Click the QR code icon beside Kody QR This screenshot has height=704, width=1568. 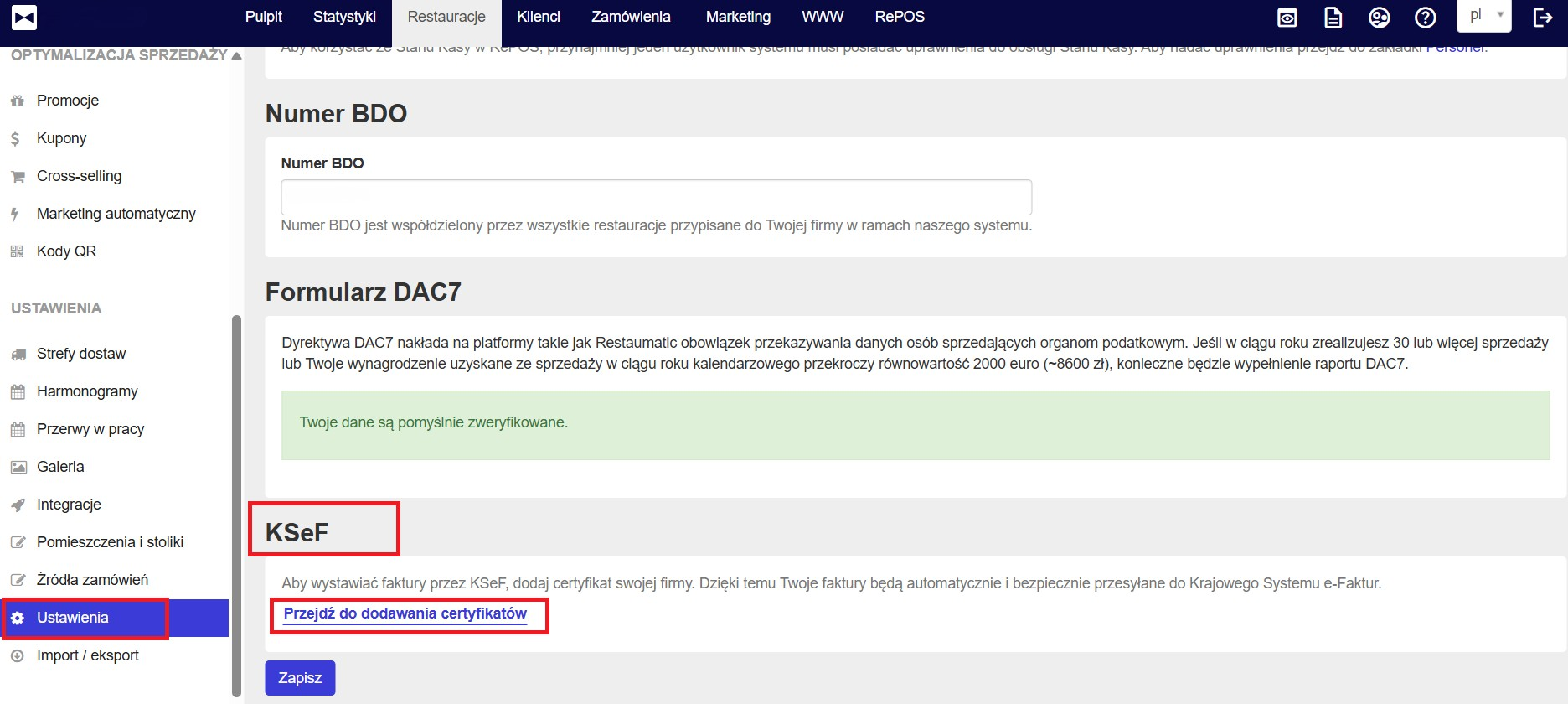[x=17, y=251]
